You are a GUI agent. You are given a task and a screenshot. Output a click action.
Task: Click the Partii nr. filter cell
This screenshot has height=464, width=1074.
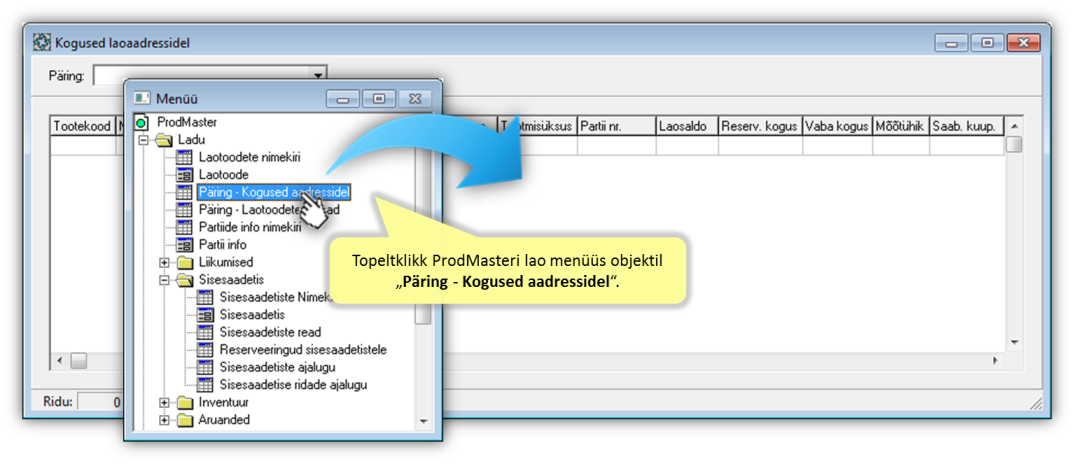click(616, 145)
